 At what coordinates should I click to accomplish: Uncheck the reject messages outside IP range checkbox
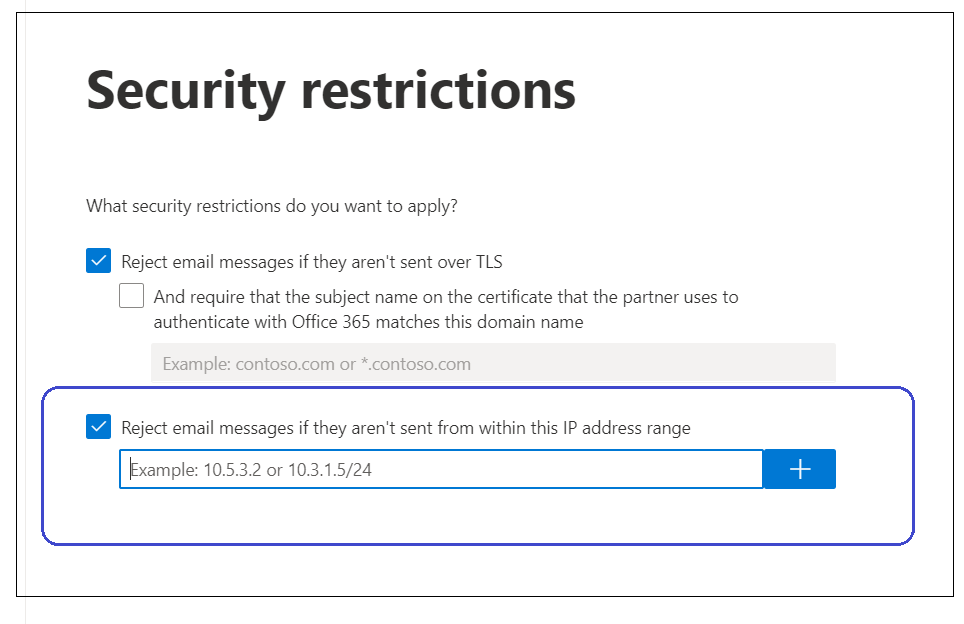[98, 428]
